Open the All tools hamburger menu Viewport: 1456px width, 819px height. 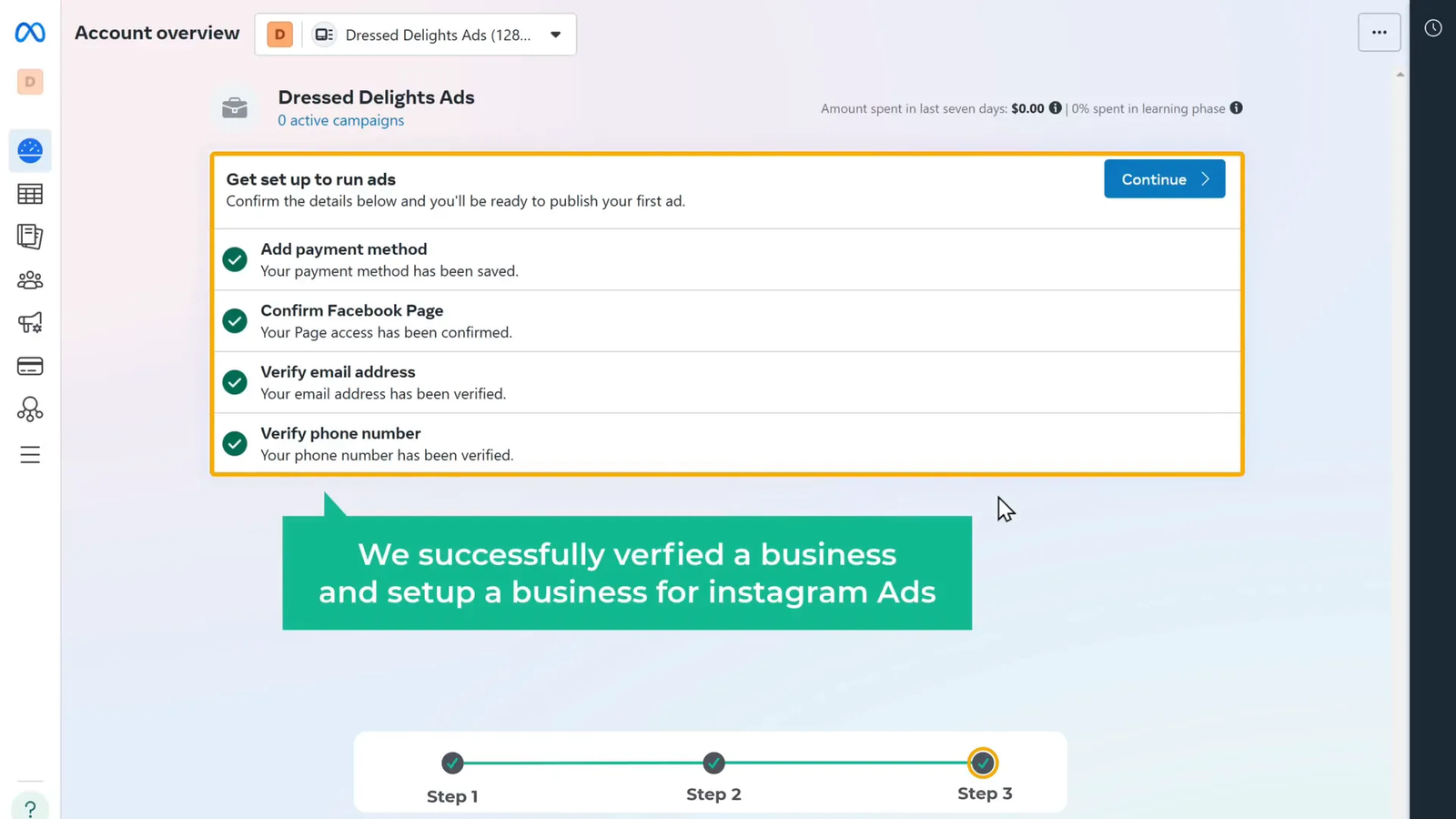pyautogui.click(x=30, y=454)
